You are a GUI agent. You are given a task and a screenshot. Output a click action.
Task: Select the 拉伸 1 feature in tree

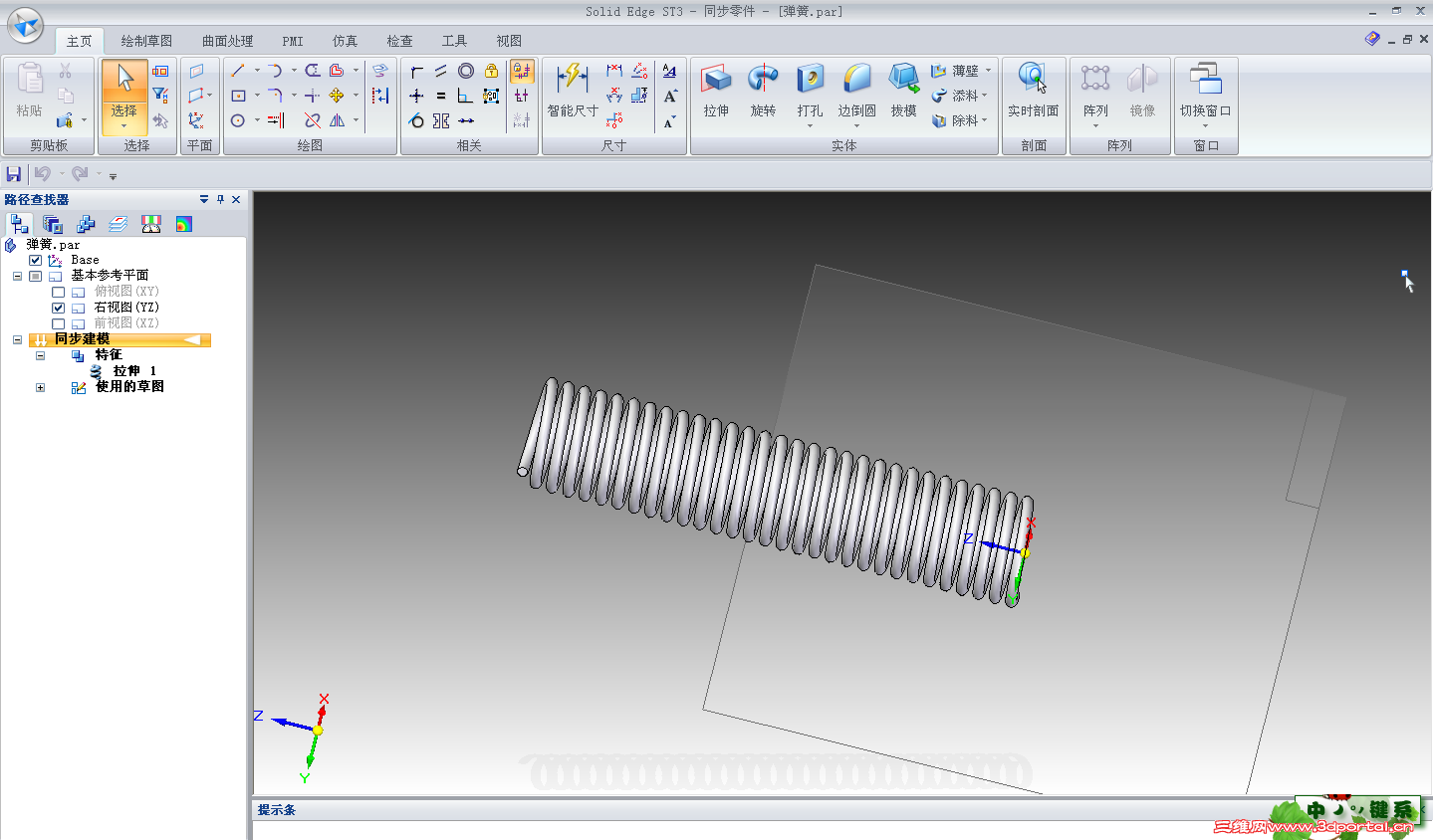click(134, 371)
